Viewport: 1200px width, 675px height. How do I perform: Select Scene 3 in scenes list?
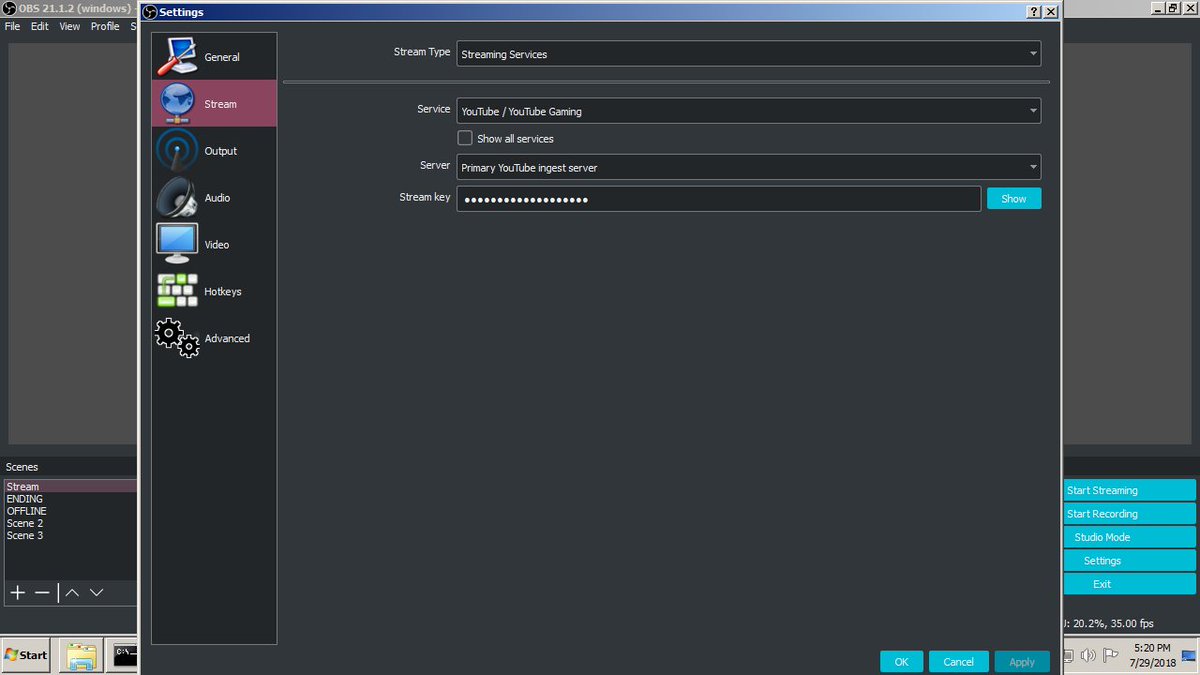(69, 535)
